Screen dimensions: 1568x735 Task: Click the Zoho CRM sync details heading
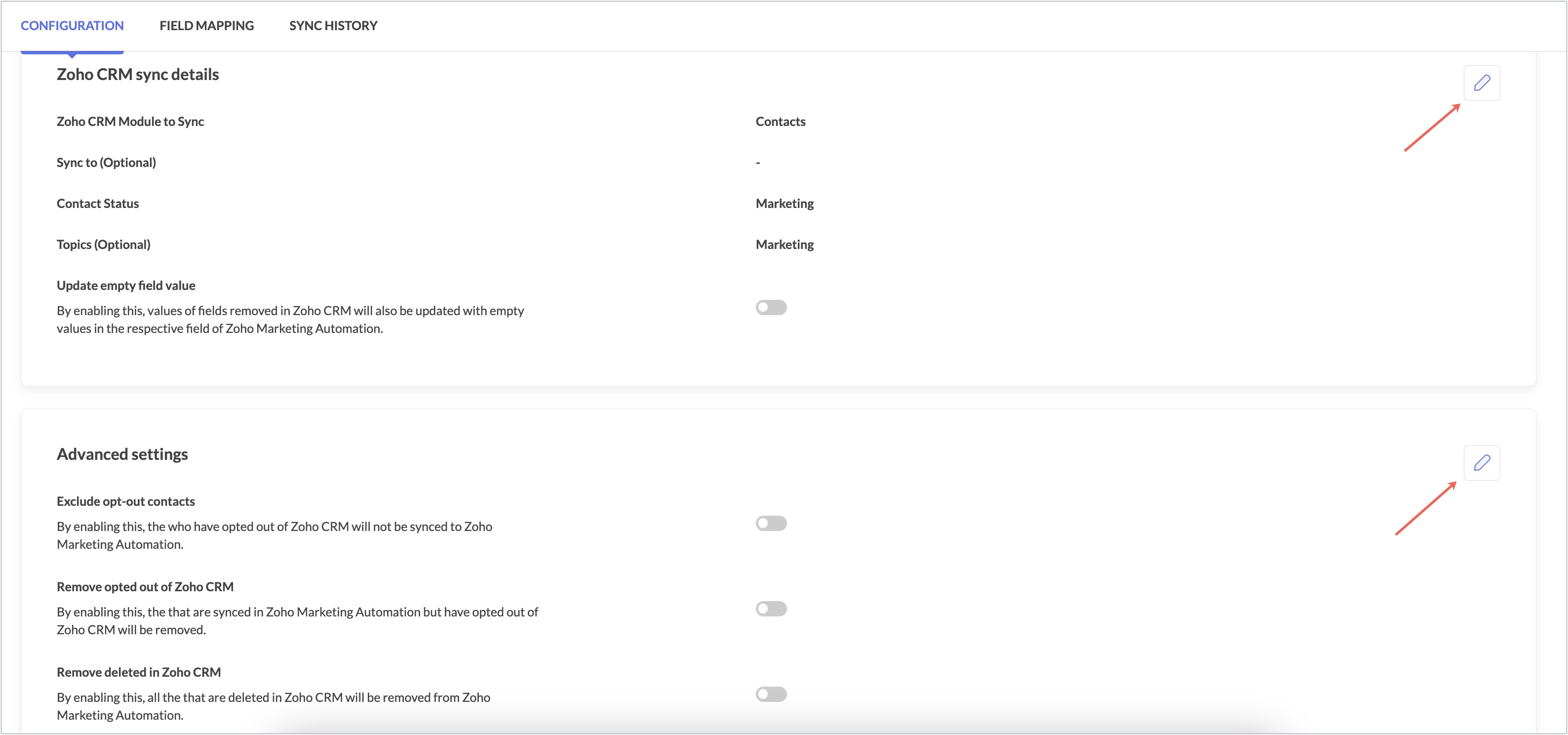pyautogui.click(x=138, y=74)
